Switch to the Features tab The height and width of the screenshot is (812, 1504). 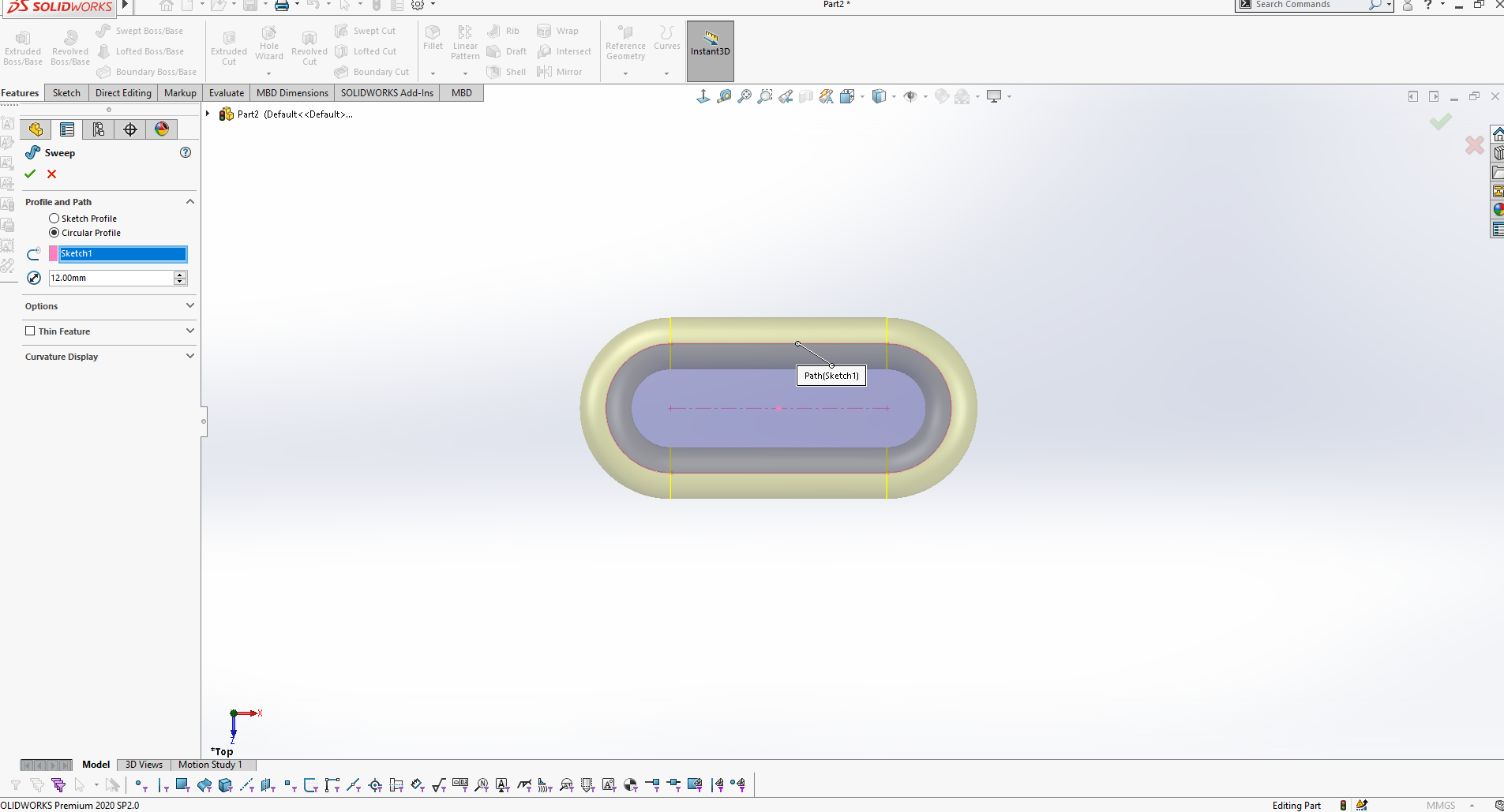pos(21,93)
